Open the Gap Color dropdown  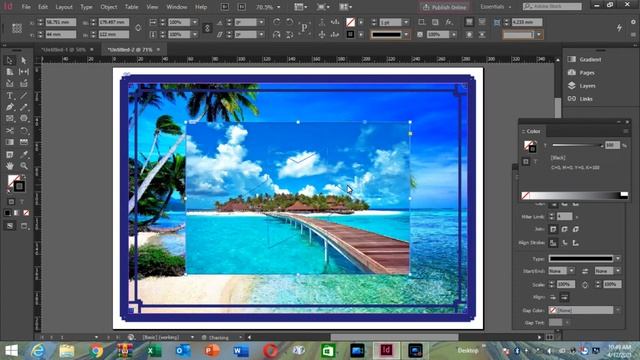coord(618,310)
